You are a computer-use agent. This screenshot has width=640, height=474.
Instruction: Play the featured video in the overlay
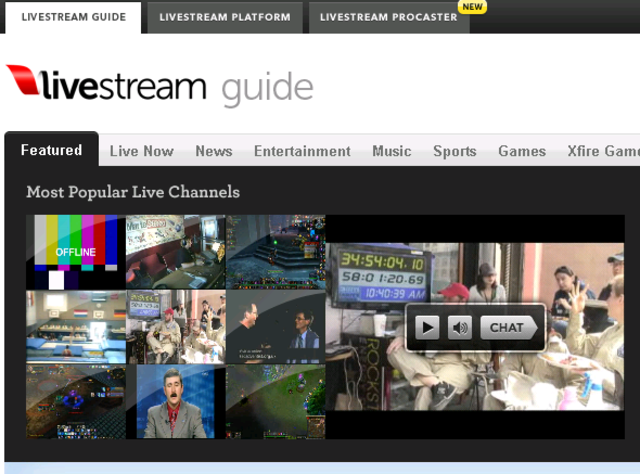click(427, 327)
